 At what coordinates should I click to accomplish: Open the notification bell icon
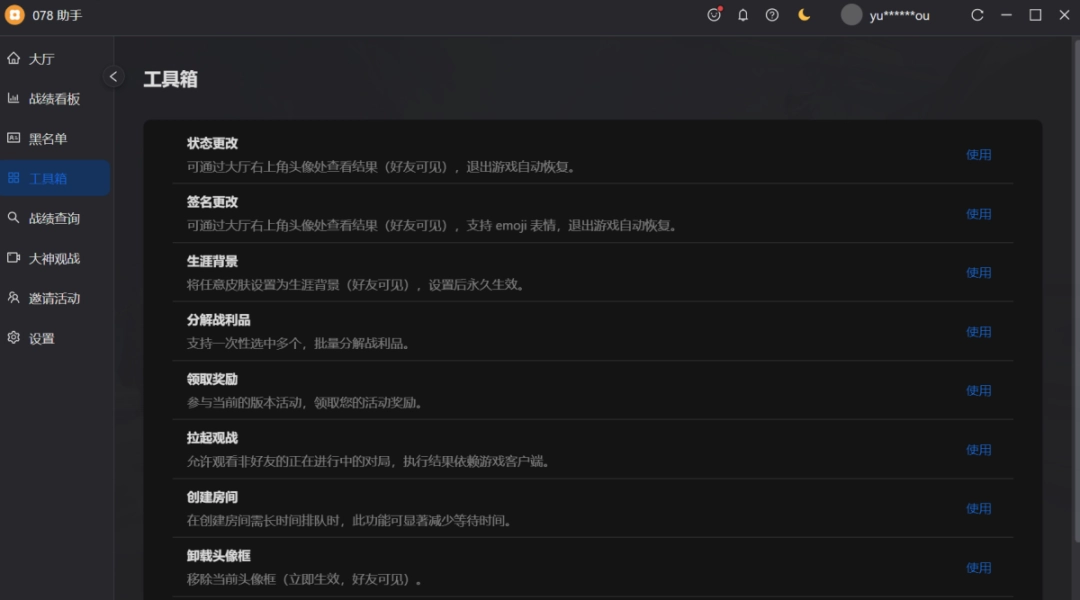click(x=743, y=15)
